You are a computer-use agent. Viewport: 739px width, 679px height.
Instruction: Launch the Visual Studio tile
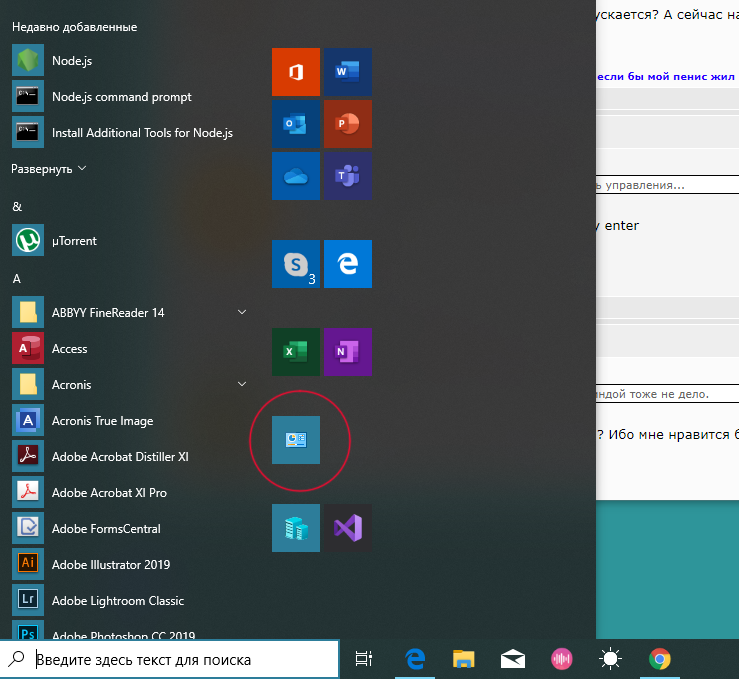point(348,528)
